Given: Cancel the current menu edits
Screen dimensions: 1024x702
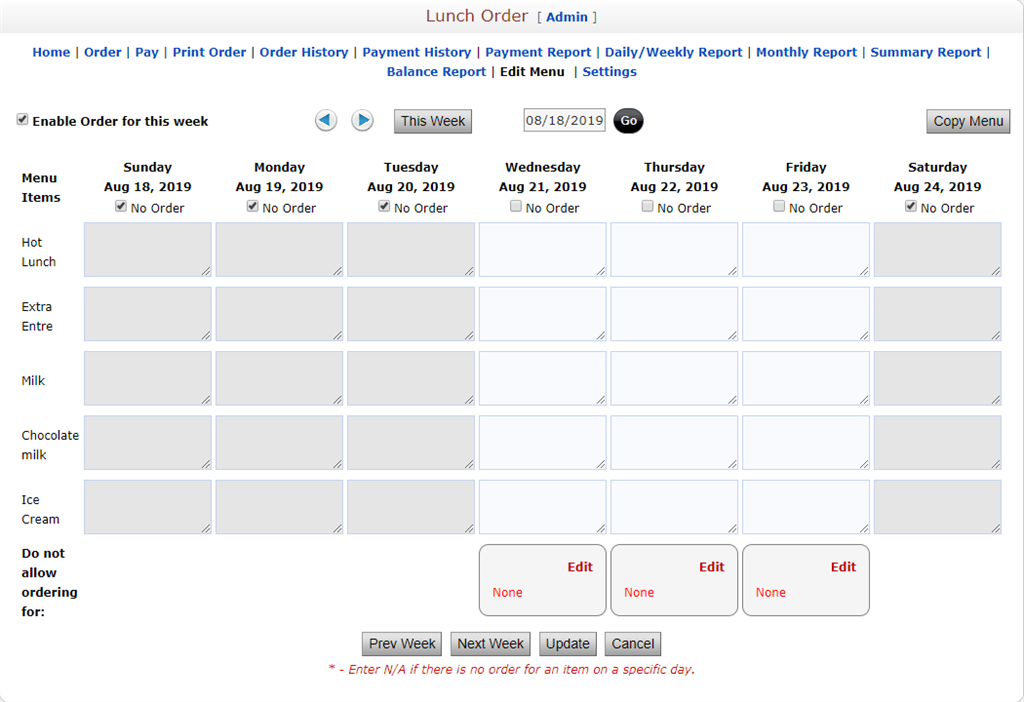Looking at the screenshot, I should coord(632,643).
